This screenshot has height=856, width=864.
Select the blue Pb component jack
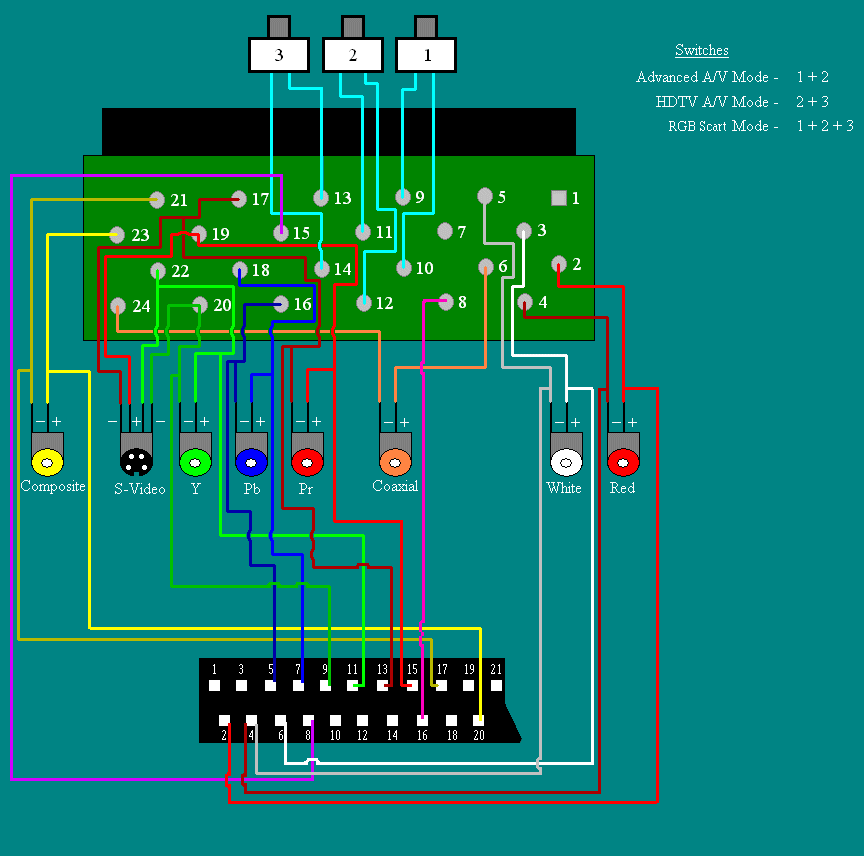[x=251, y=461]
